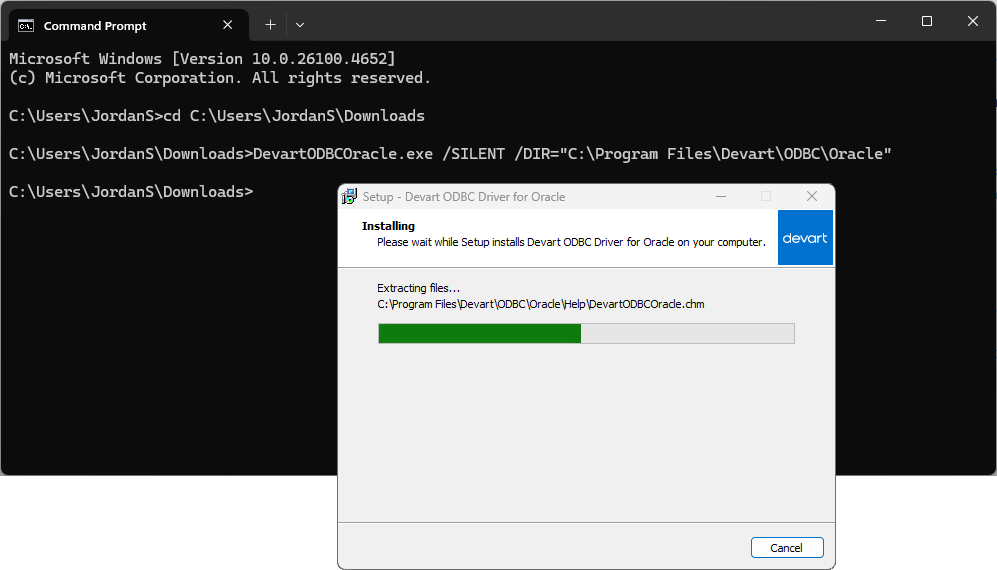Minimize the Command Prompt window

(x=880, y=21)
